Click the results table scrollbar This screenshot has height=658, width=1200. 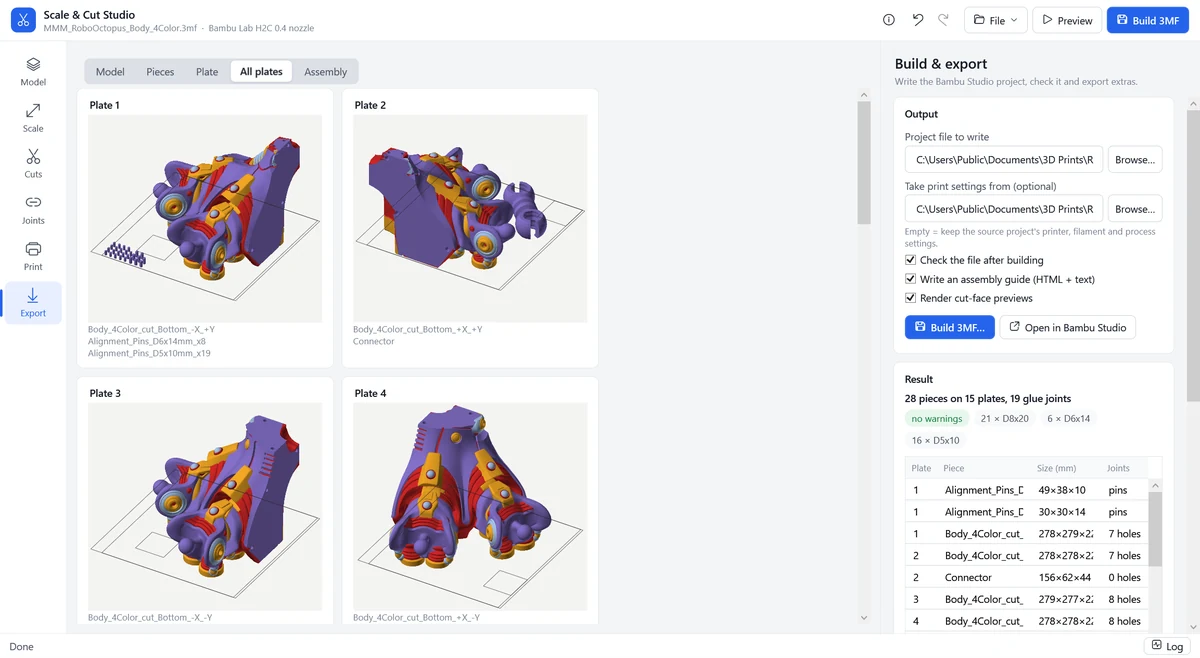tap(1155, 530)
